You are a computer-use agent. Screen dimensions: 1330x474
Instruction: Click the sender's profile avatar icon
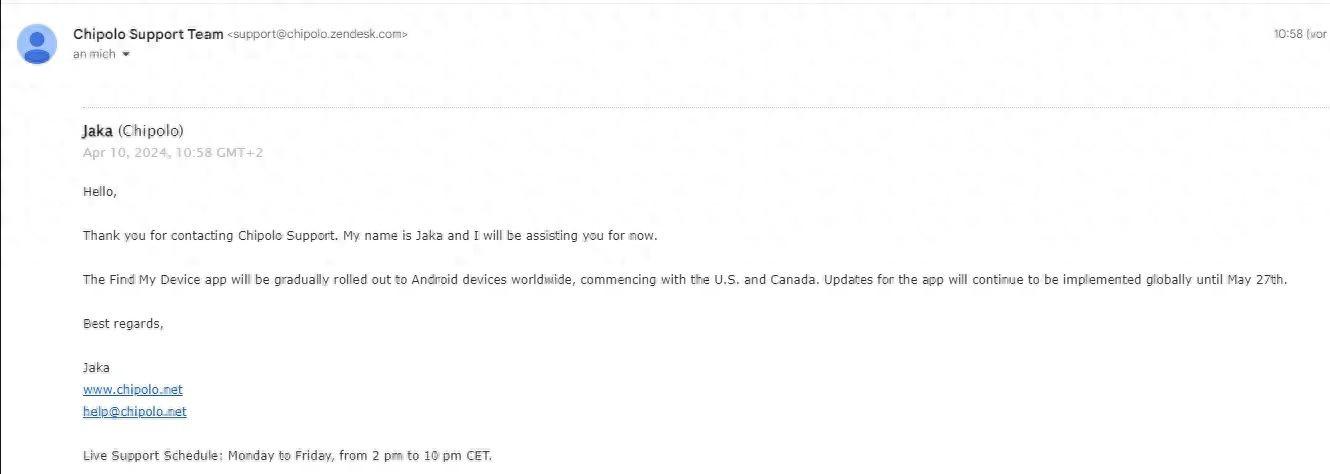tap(37, 43)
